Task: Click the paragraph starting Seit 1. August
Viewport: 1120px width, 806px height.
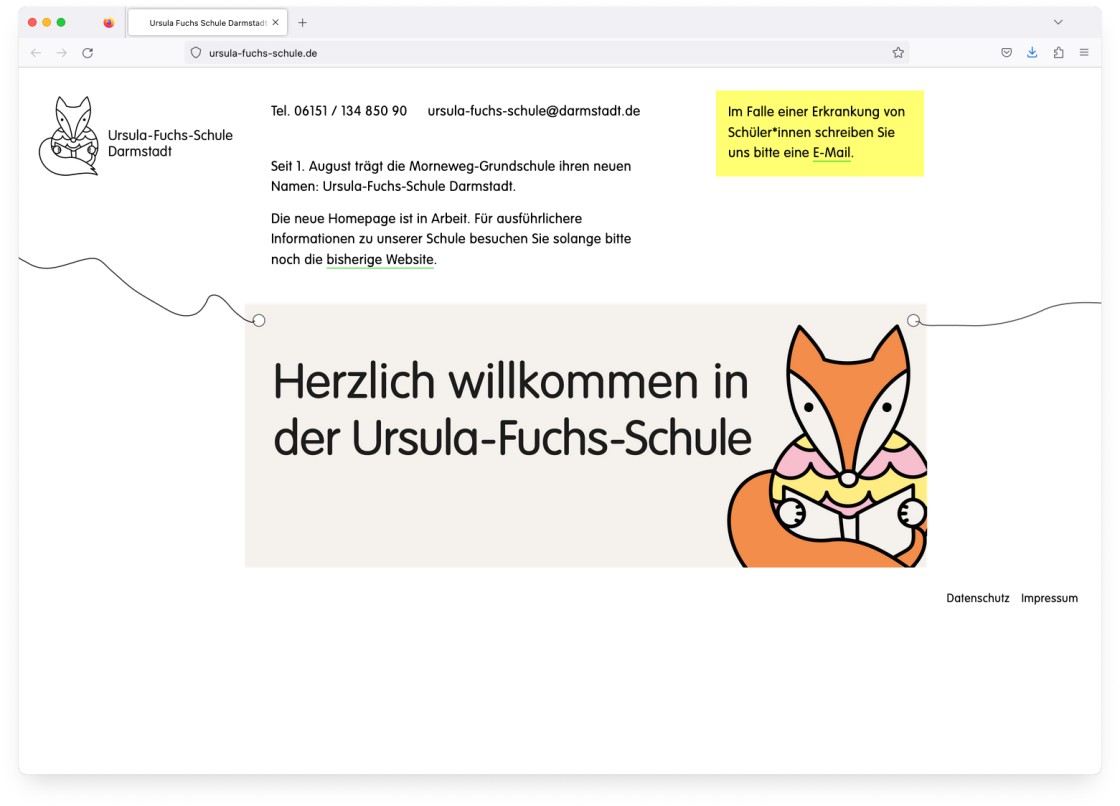Action: click(451, 176)
